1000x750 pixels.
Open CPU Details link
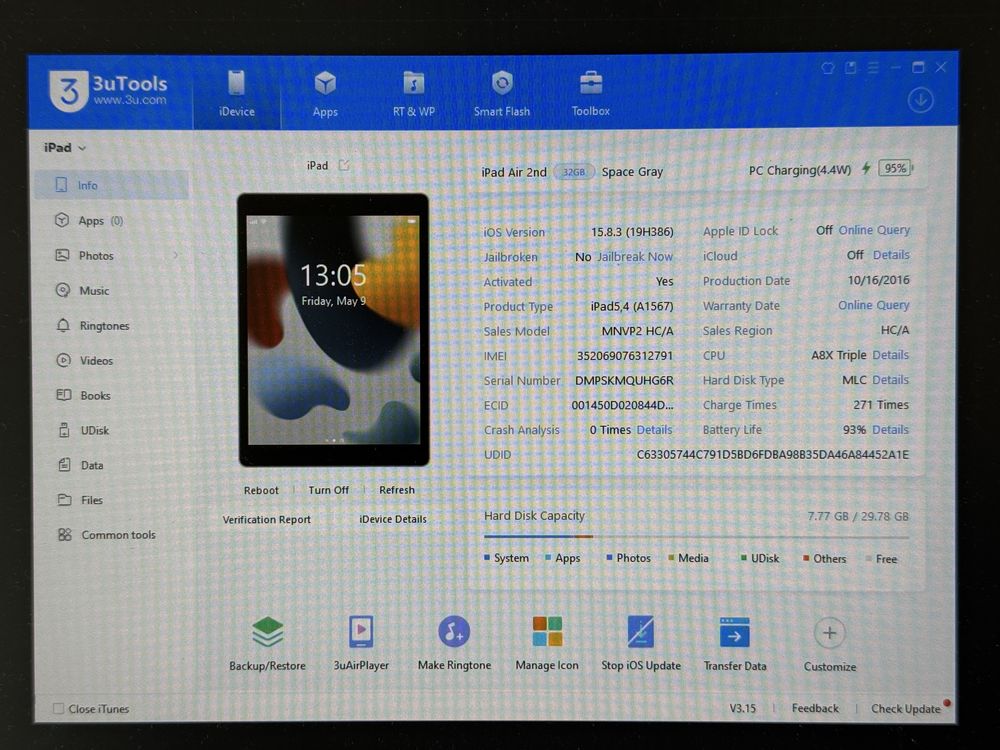[x=890, y=355]
